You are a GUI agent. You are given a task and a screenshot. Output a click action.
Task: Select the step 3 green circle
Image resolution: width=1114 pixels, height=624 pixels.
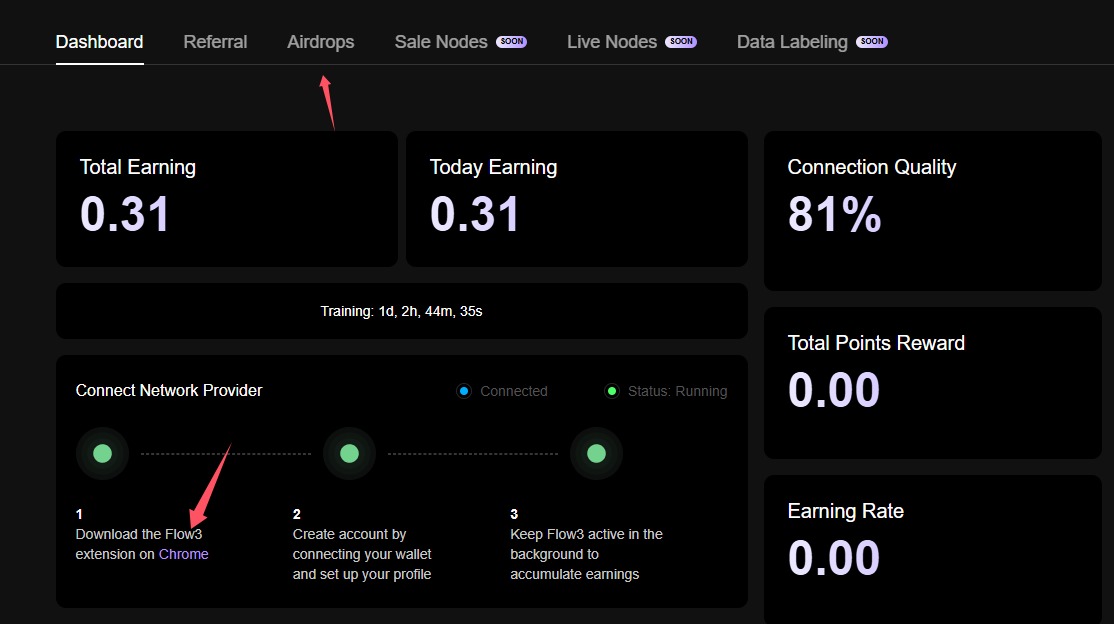[x=597, y=453]
